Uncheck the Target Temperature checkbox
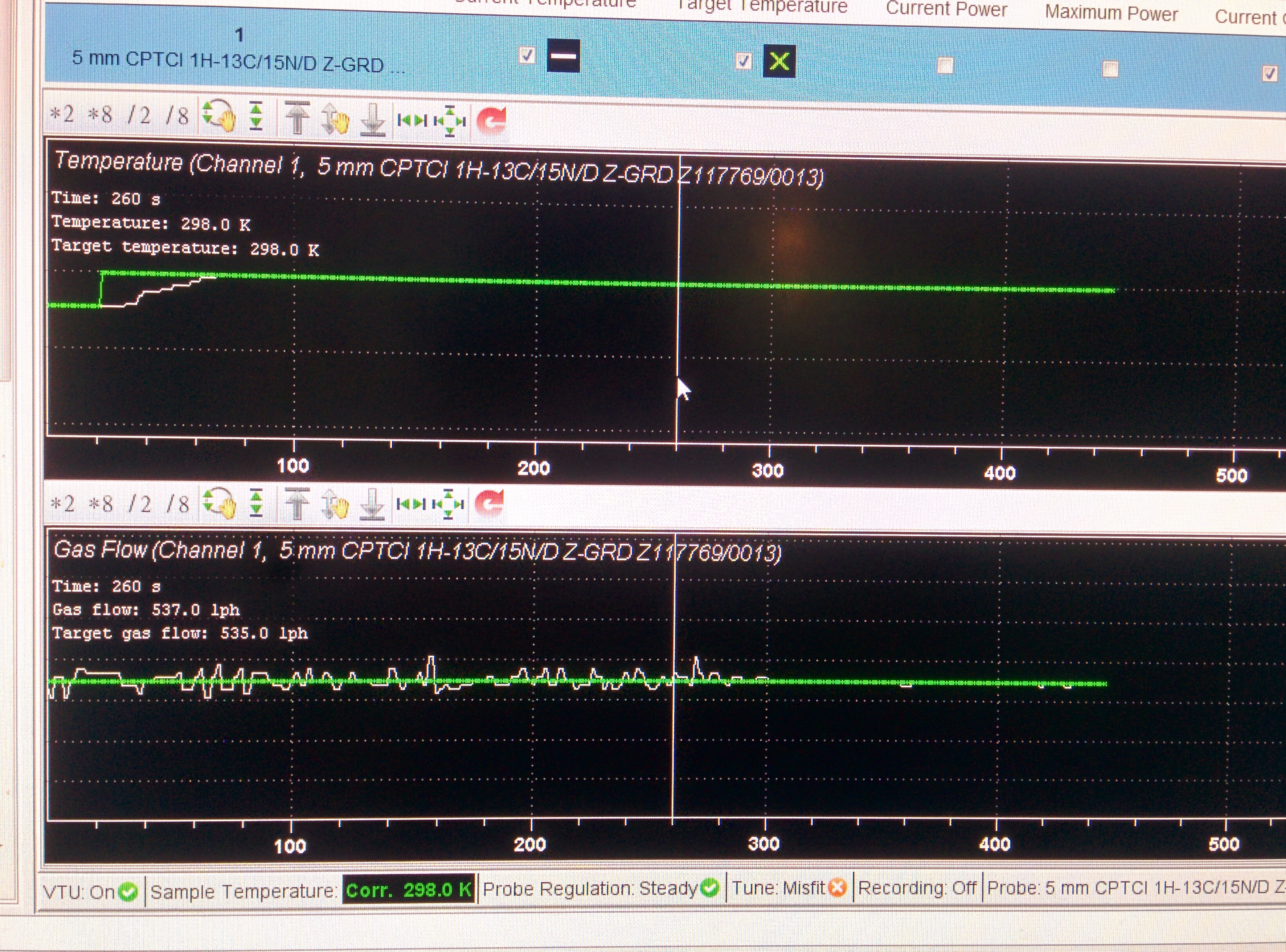 point(743,61)
